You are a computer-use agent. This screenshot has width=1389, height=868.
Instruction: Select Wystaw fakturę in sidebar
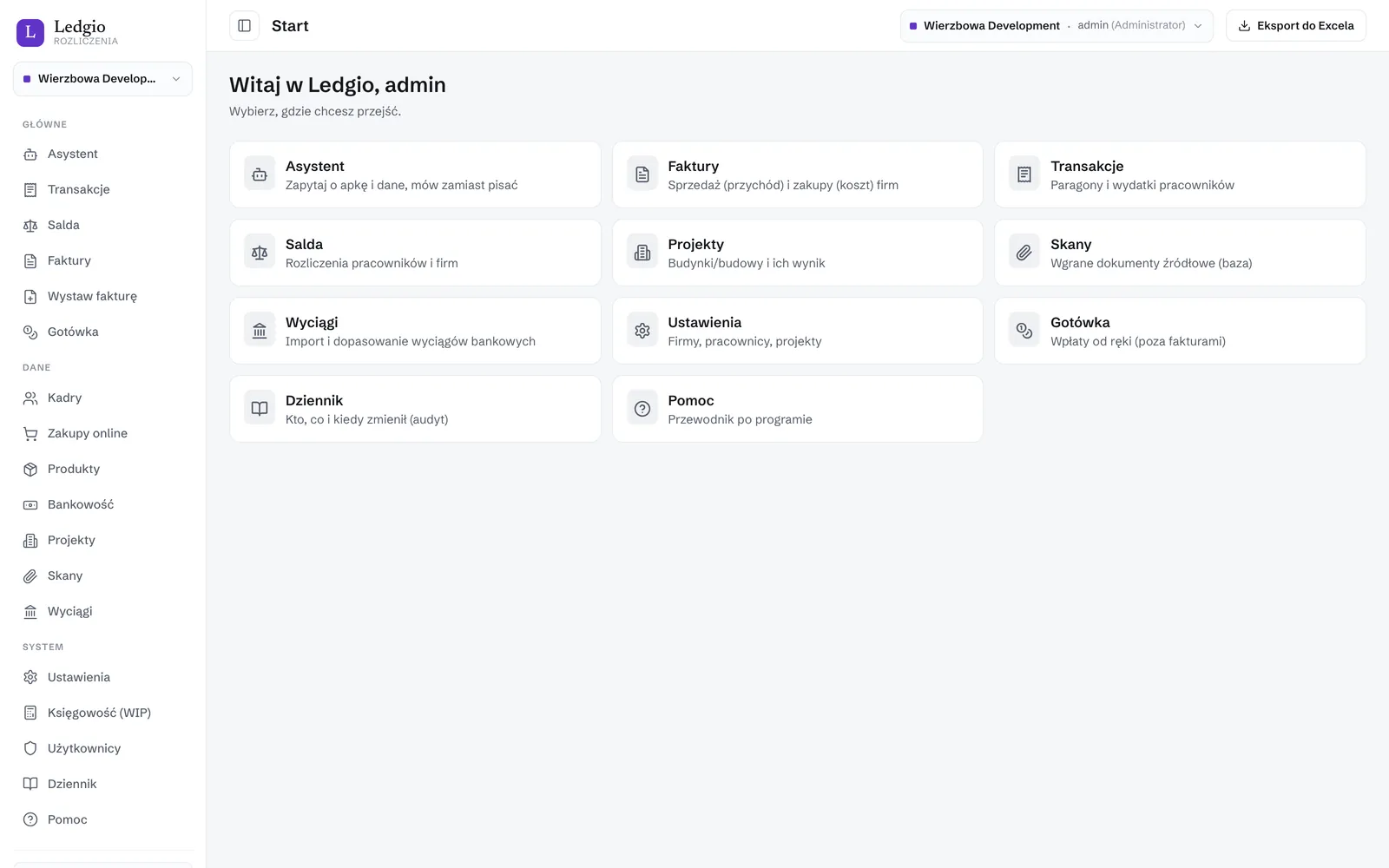(102, 297)
